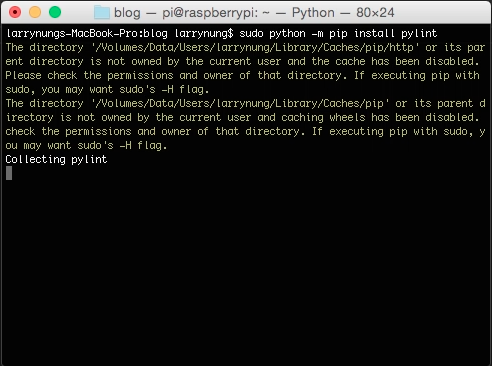Click the green zoom window button
Viewport: 492px width, 366px height.
coord(55,12)
